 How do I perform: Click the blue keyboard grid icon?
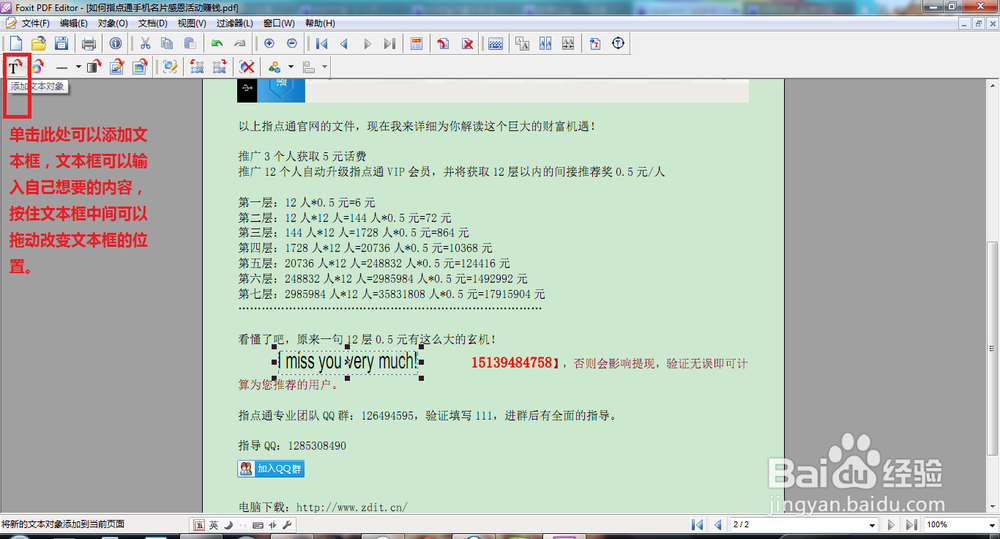(x=496, y=43)
